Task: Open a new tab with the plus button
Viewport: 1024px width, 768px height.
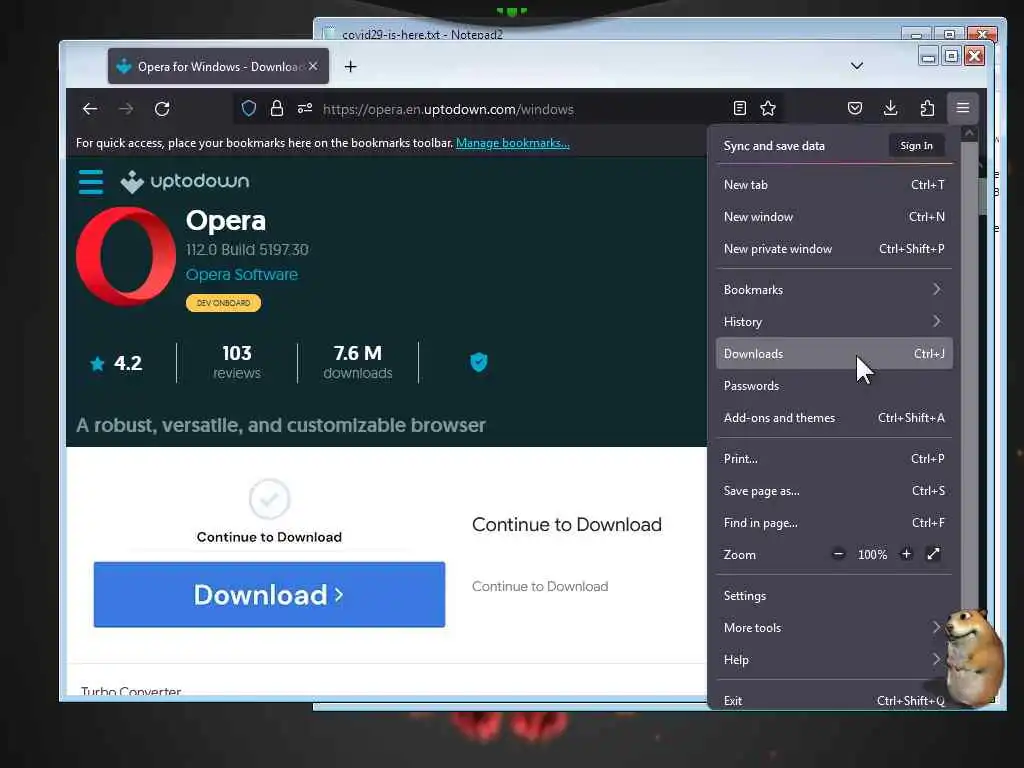Action: pyautogui.click(x=351, y=67)
